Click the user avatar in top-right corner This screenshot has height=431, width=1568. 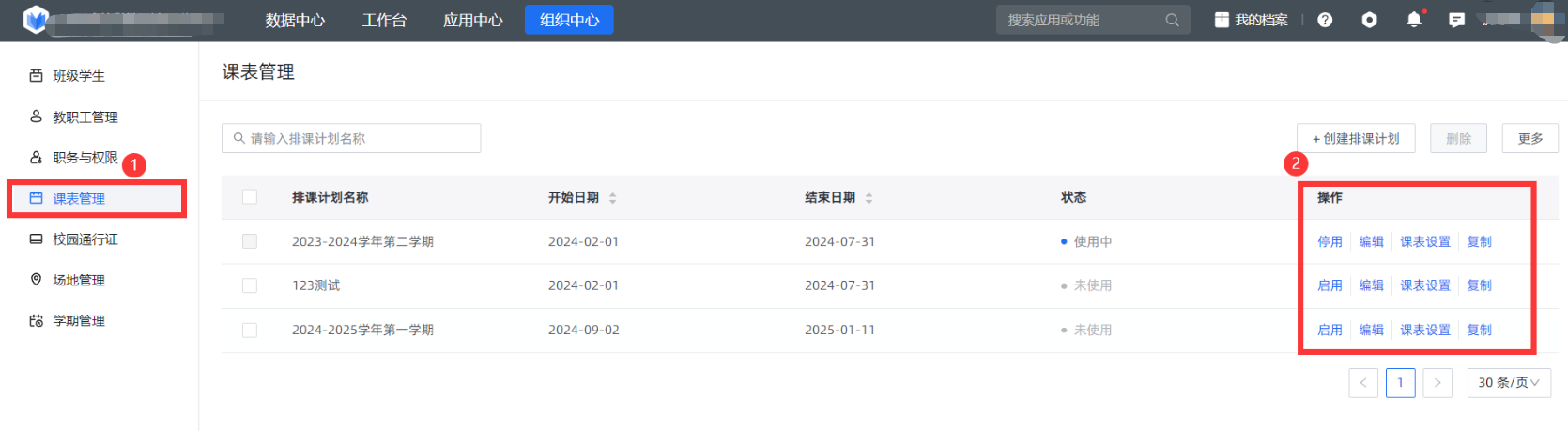pos(1546,20)
